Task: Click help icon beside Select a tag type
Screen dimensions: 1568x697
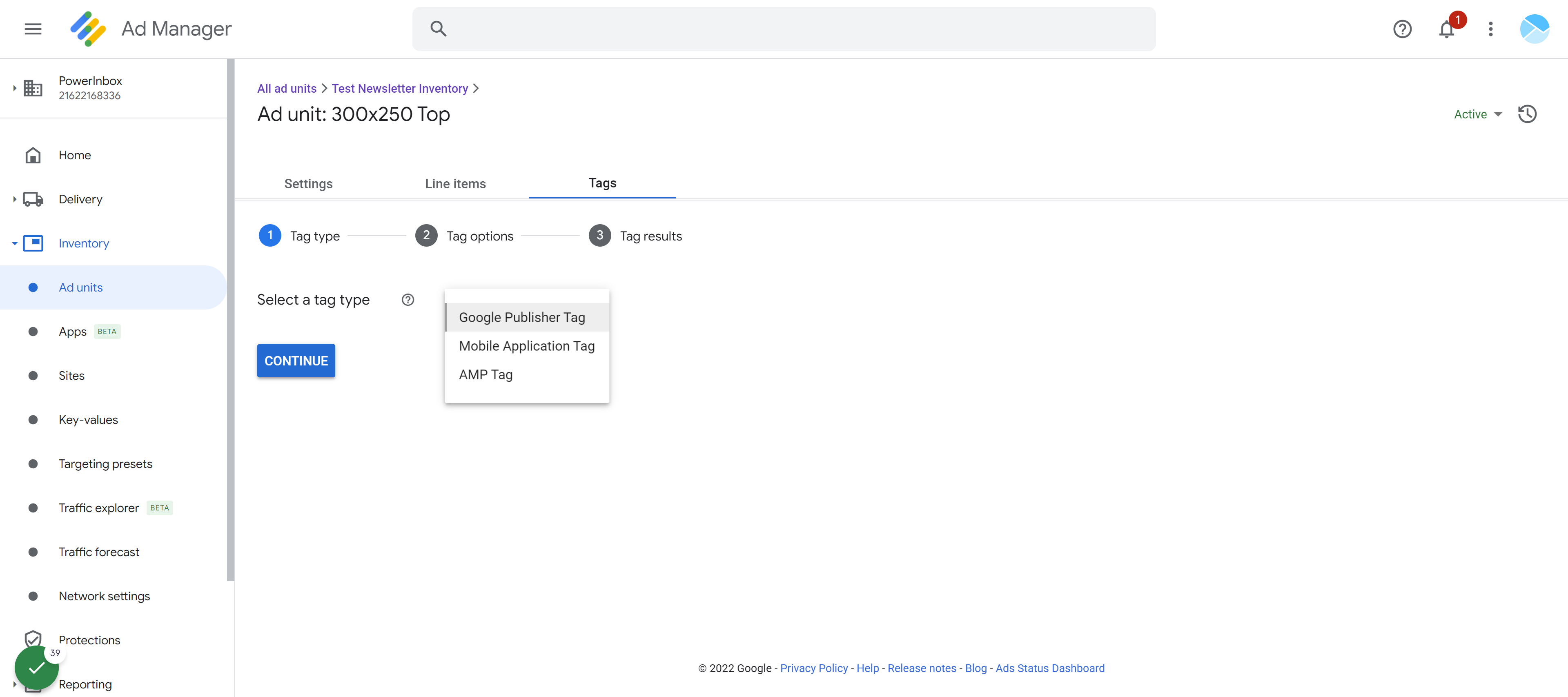Action: (x=408, y=299)
